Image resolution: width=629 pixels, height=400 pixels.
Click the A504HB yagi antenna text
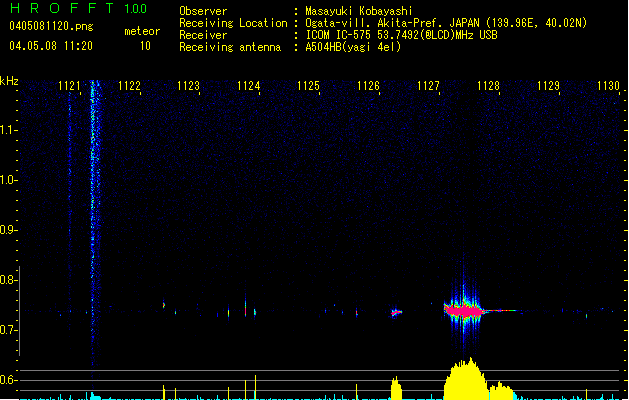point(353,46)
